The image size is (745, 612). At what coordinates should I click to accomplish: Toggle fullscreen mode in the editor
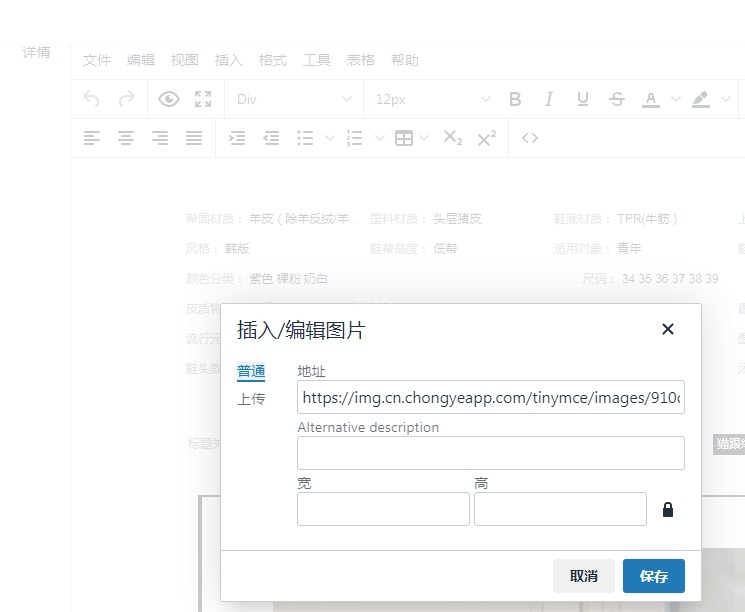(203, 99)
